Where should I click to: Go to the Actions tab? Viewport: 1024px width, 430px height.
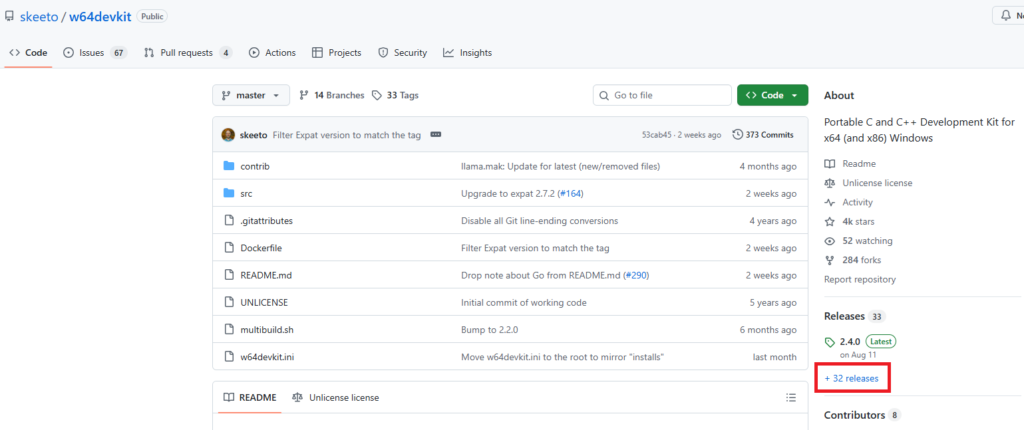pyautogui.click(x=272, y=52)
